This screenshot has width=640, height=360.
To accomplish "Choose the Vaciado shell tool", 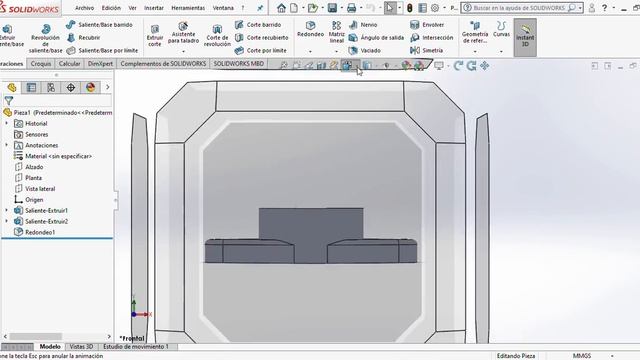I will coord(364,51).
